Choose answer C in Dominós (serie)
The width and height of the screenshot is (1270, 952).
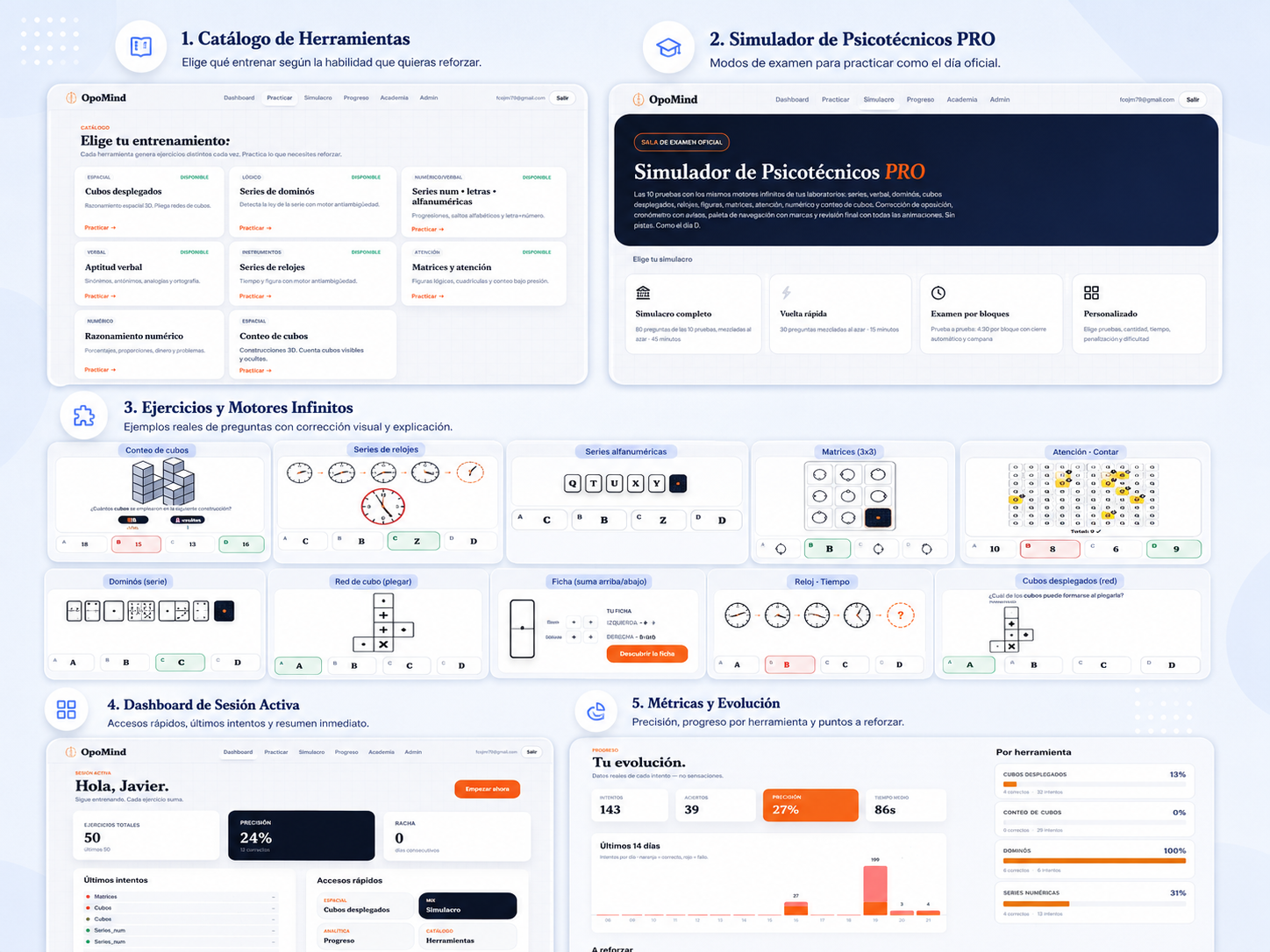click(x=180, y=663)
